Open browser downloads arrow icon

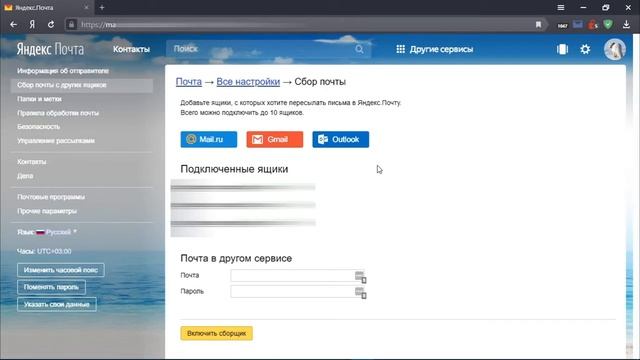tap(627, 24)
